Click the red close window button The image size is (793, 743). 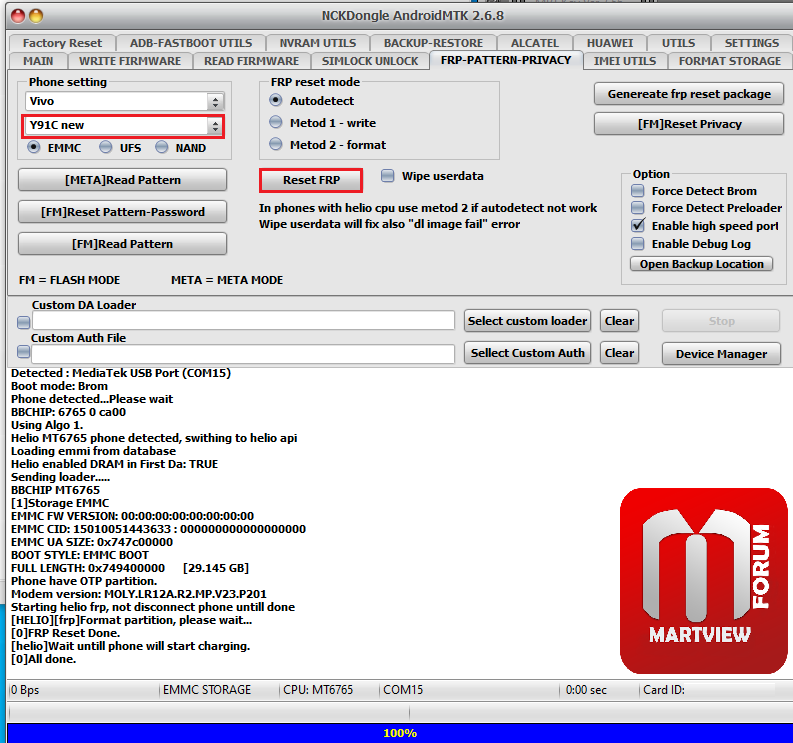pyautogui.click(x=18, y=16)
